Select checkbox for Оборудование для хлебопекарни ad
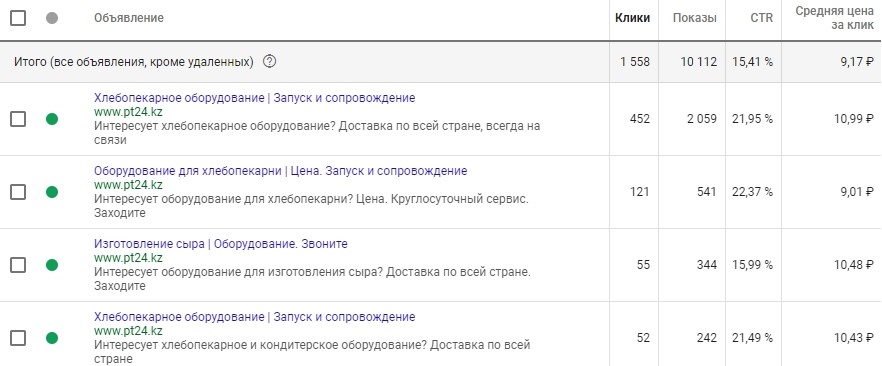 click(x=18, y=192)
